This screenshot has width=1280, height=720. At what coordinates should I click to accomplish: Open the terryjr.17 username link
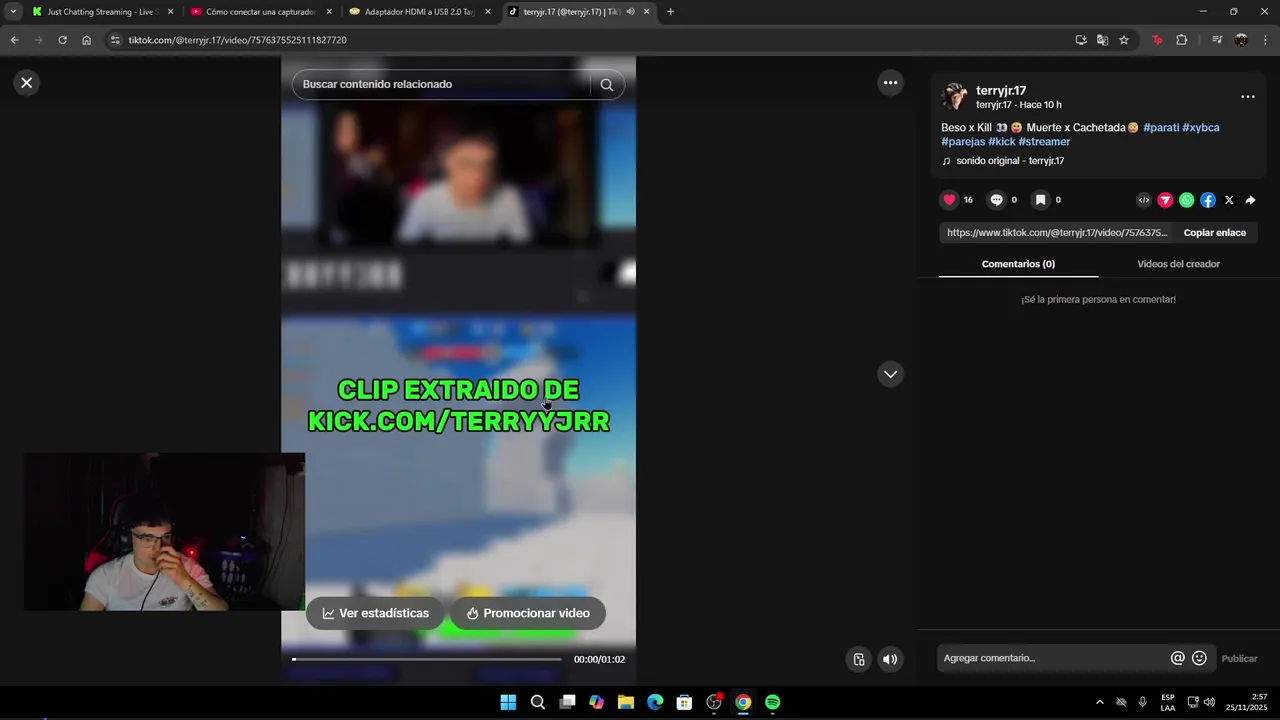click(1001, 91)
